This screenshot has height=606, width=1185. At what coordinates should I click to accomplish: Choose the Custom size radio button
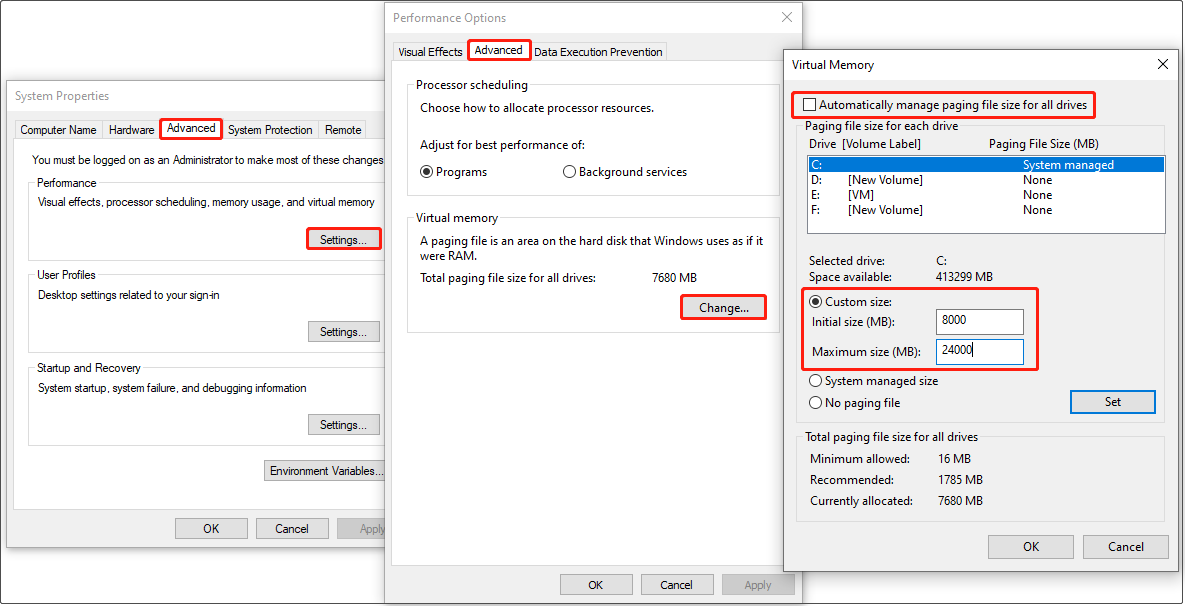(815, 301)
